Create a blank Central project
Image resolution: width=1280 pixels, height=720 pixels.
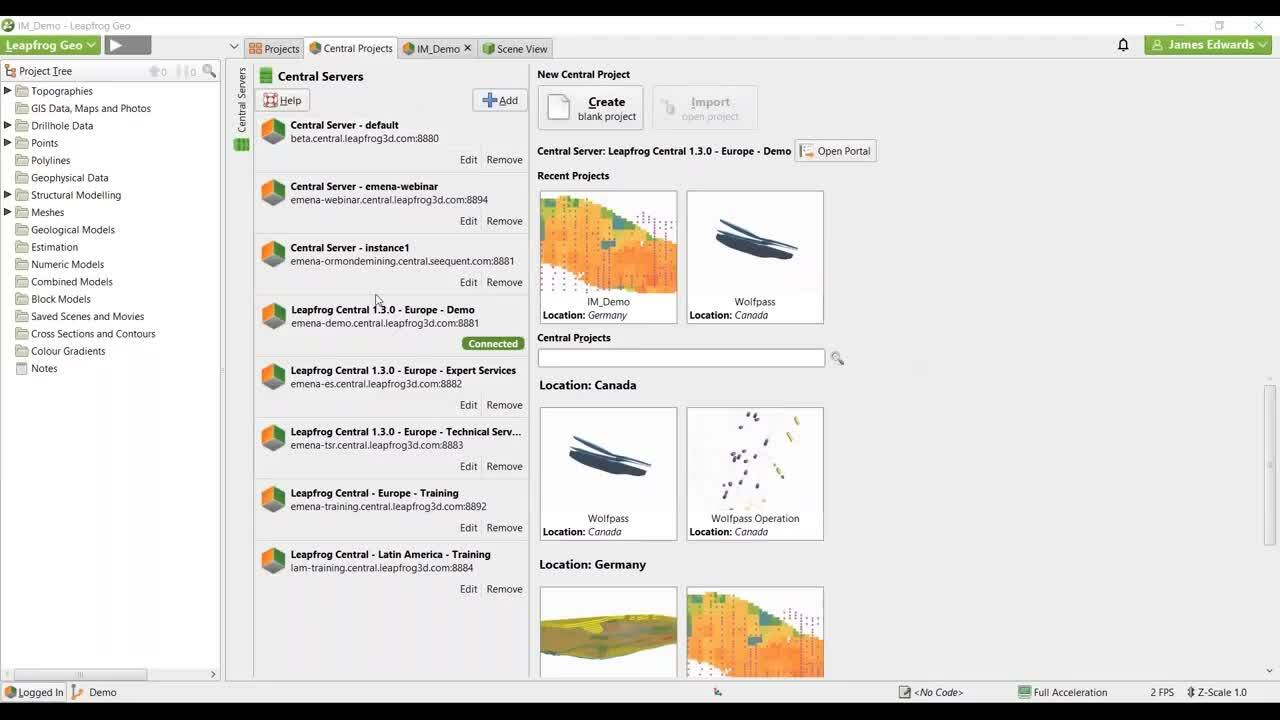tap(590, 108)
